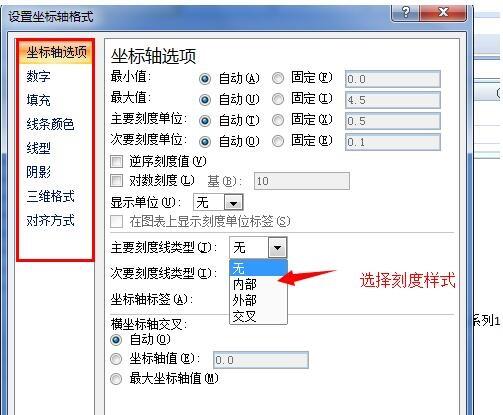Click the 最大值 fixed value field
Viewport: 503px width, 415px height.
[x=393, y=100]
